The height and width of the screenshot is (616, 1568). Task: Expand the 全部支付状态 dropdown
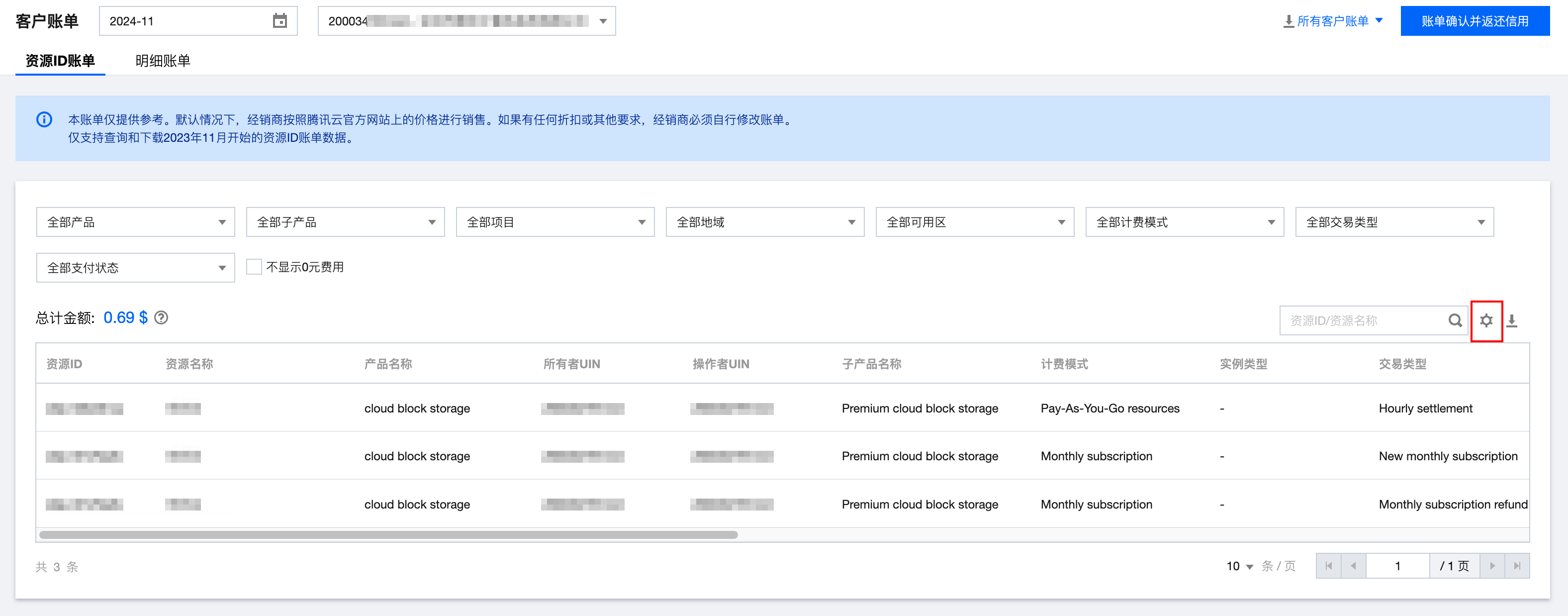coord(135,268)
